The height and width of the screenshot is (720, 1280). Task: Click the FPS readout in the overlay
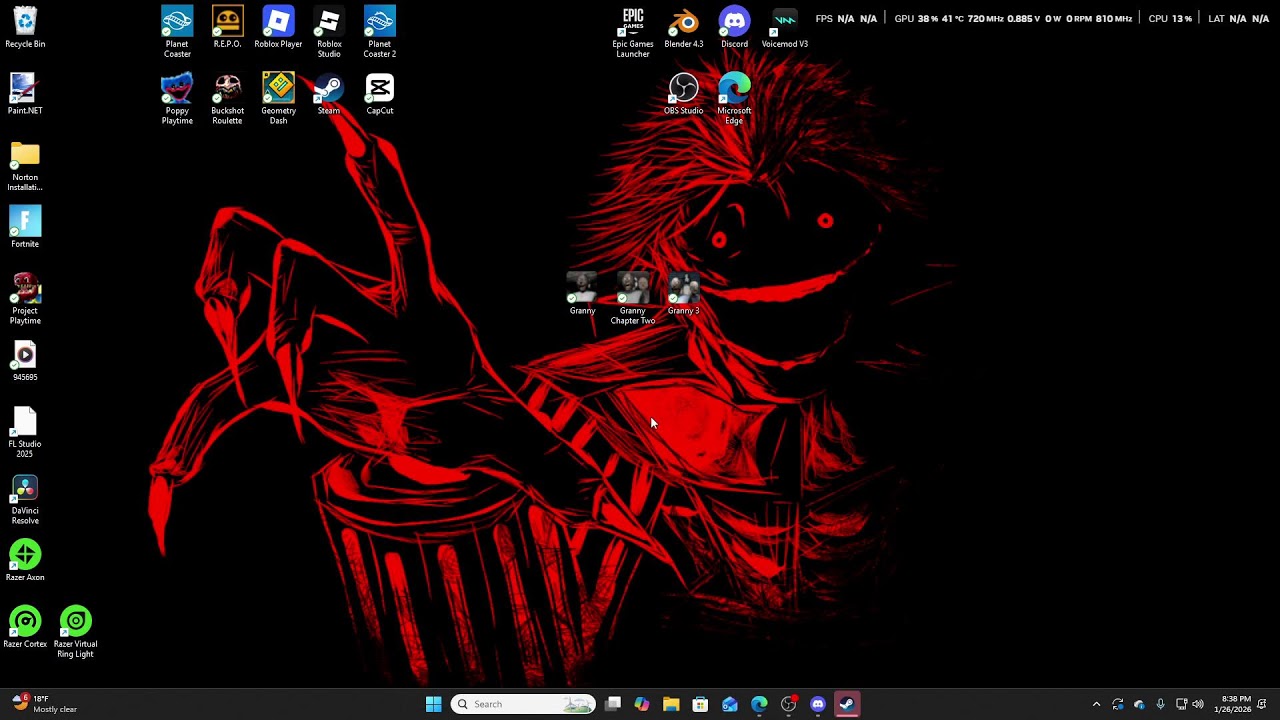point(846,19)
